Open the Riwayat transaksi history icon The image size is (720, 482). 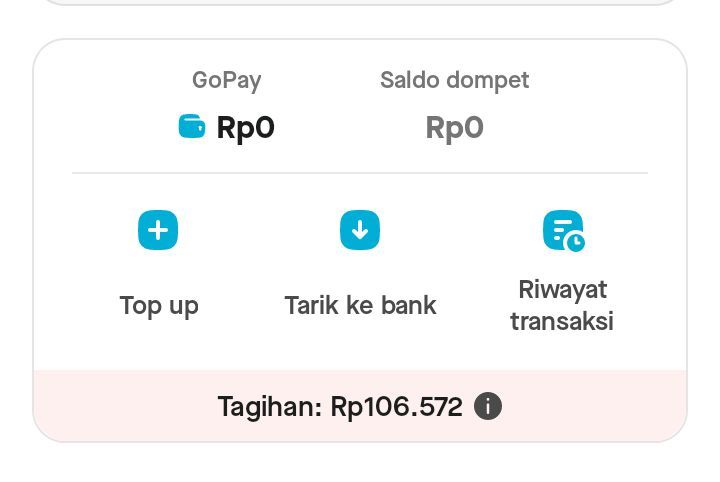[x=563, y=231]
